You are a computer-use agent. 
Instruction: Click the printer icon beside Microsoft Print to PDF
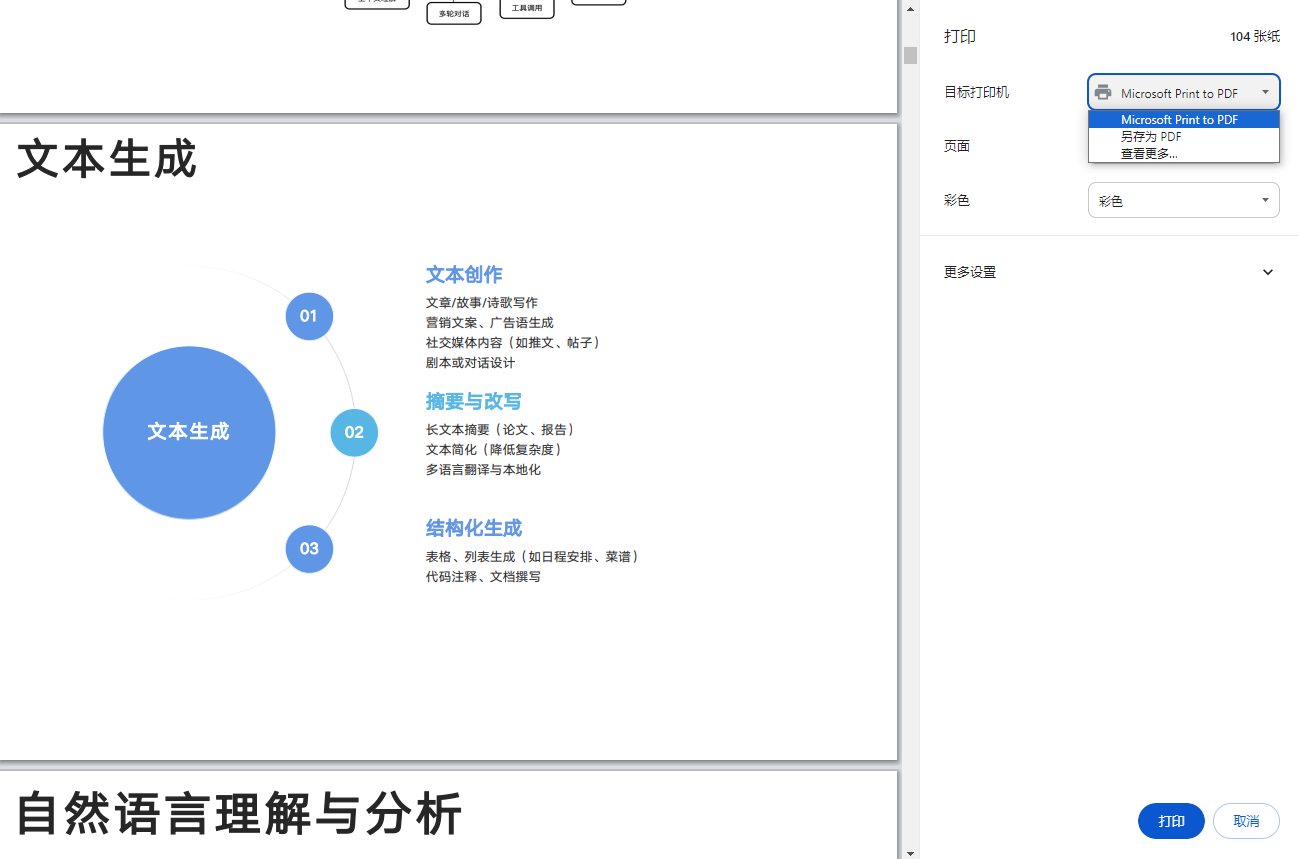pos(1103,92)
